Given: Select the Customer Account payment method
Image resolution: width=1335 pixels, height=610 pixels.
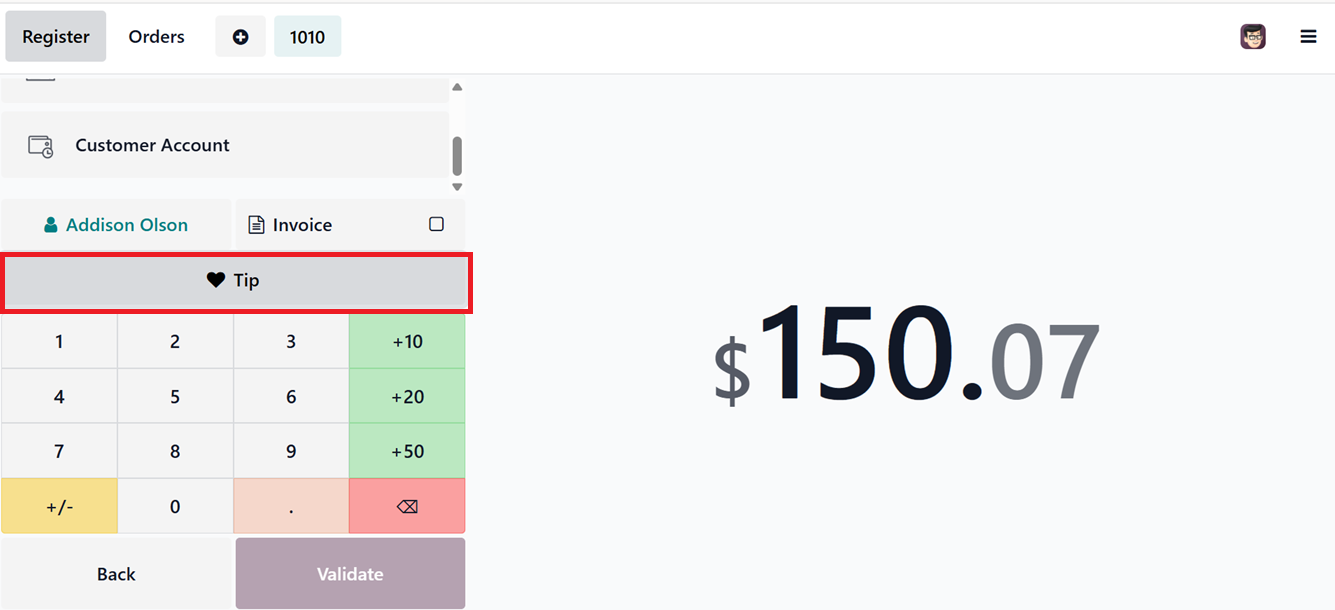Looking at the screenshot, I should [225, 145].
